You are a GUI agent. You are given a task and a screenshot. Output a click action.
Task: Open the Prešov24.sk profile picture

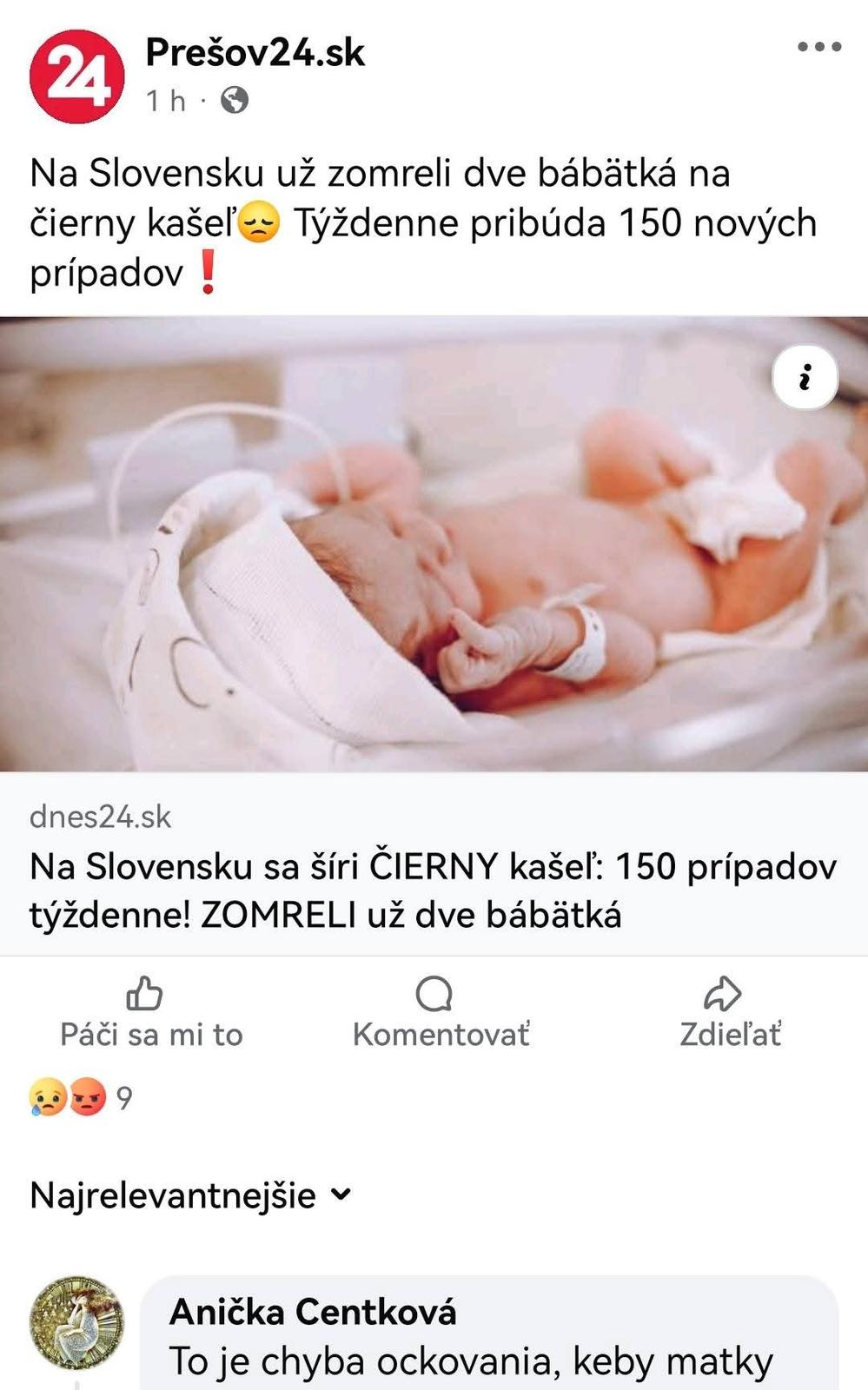[76, 76]
